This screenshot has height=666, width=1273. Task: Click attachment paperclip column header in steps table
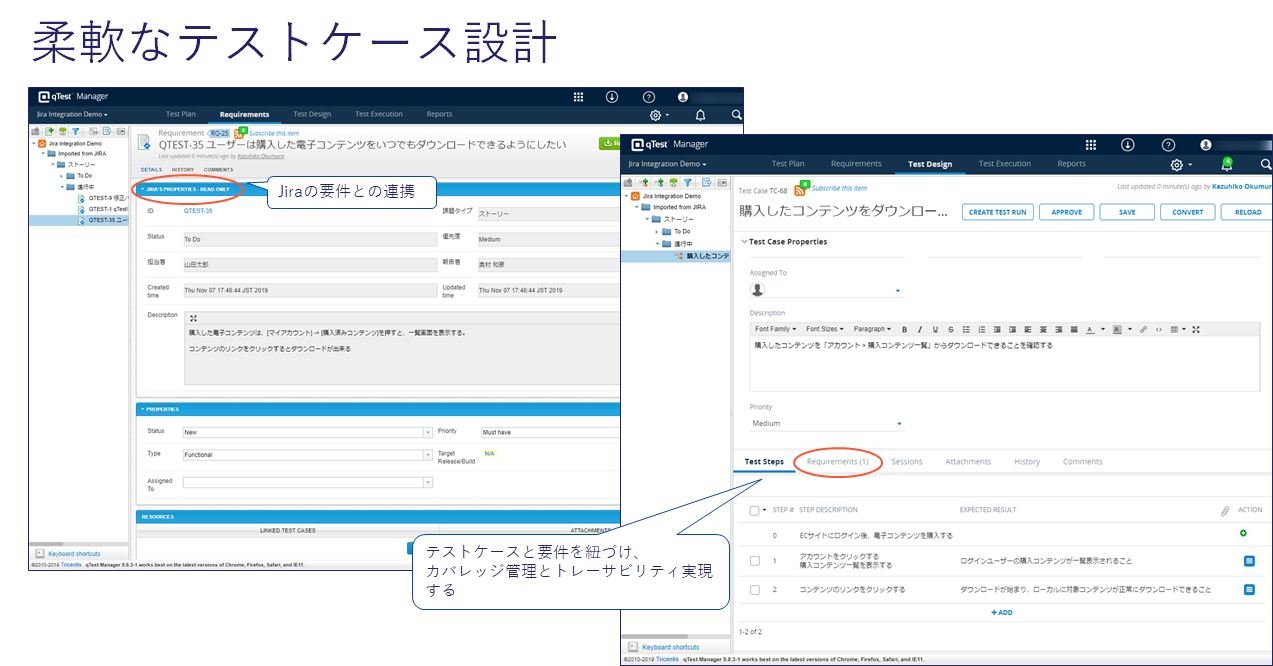tap(1225, 510)
